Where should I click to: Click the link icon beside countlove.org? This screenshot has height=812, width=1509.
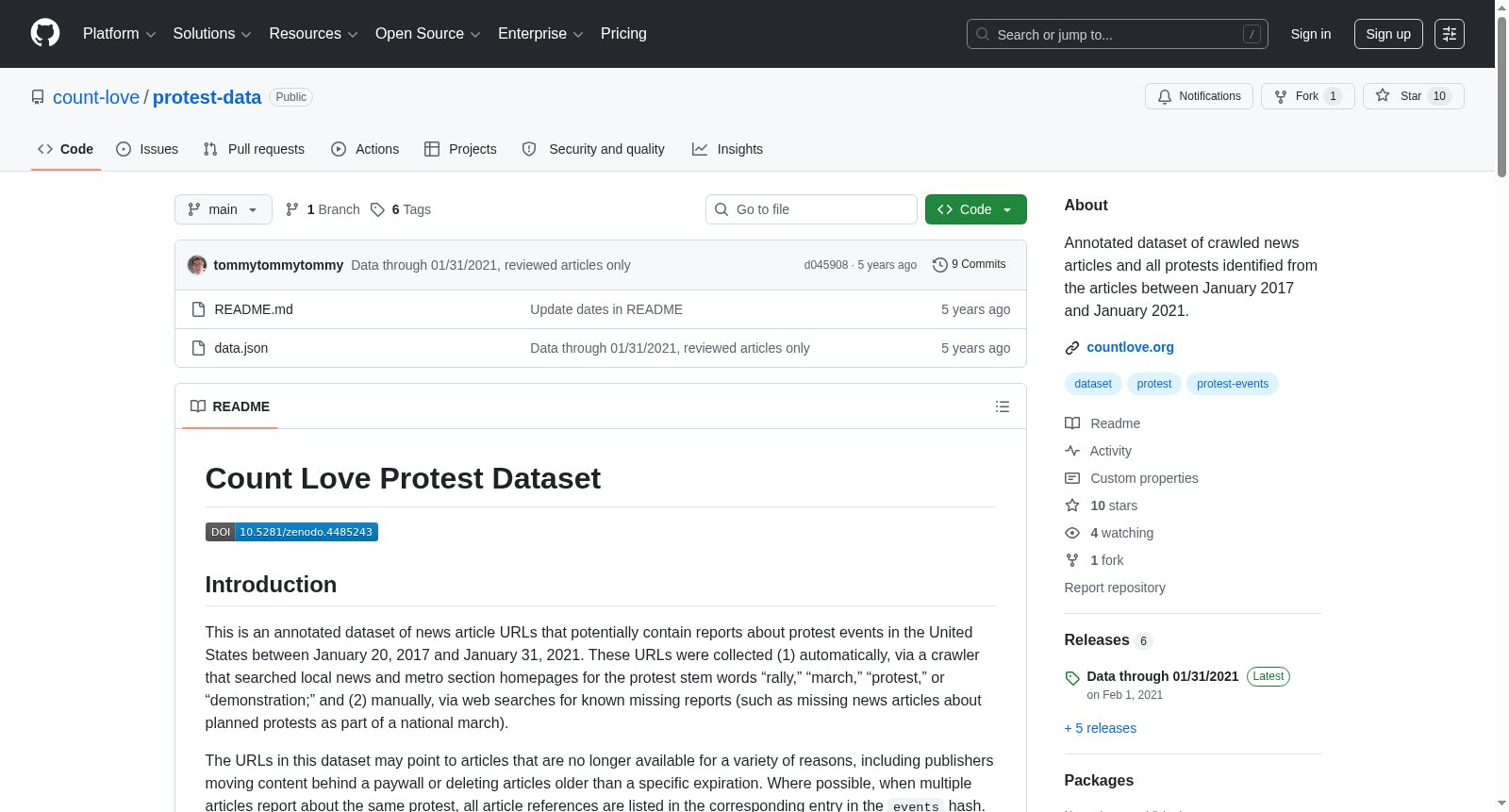(x=1072, y=348)
